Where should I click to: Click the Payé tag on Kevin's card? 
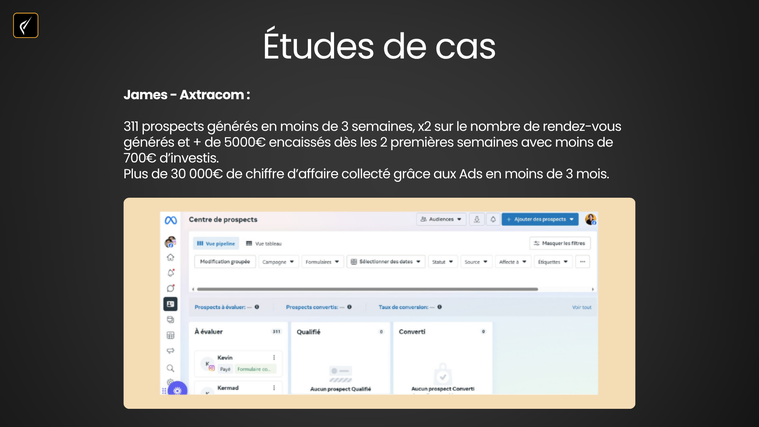tap(225, 369)
